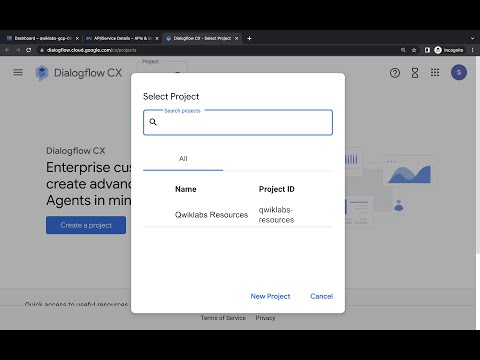Viewport: 480px width, 360px height.
Task: Click the browser zoom magnifier icon
Action: point(403,50)
